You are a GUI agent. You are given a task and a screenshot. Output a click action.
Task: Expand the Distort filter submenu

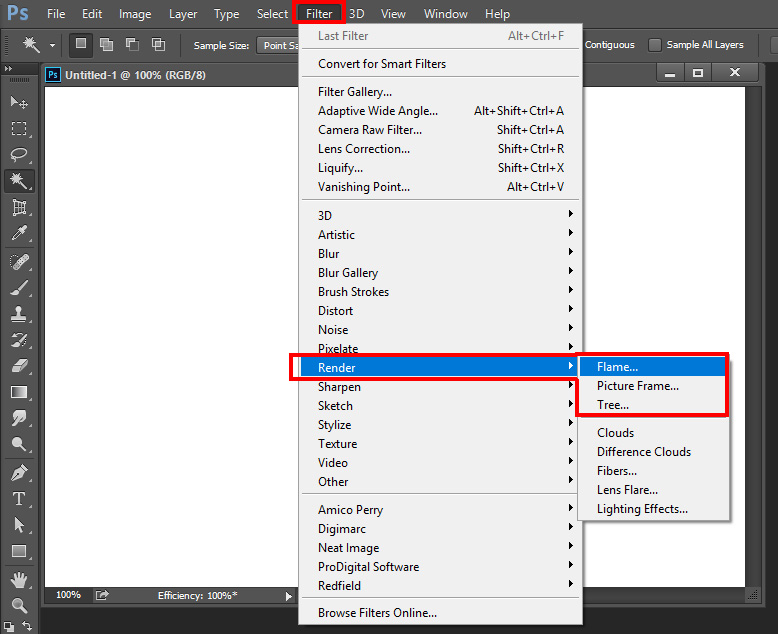coord(440,311)
